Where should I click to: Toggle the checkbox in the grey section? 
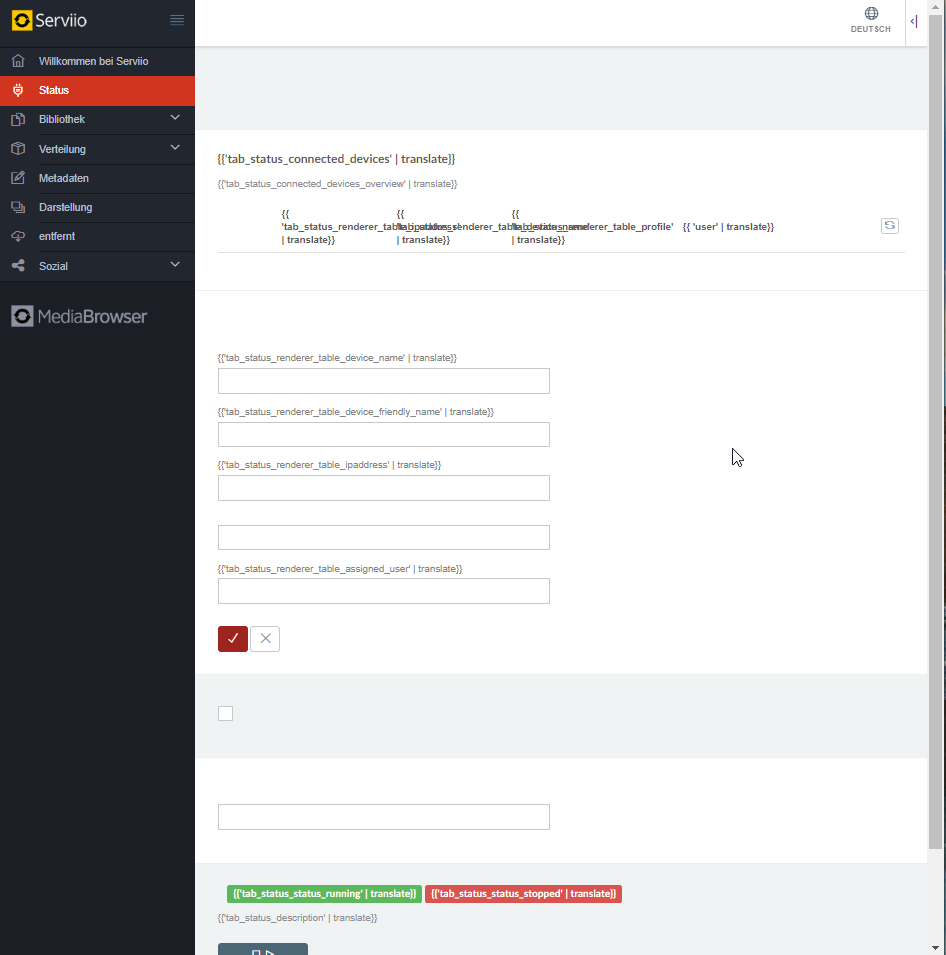pos(225,713)
